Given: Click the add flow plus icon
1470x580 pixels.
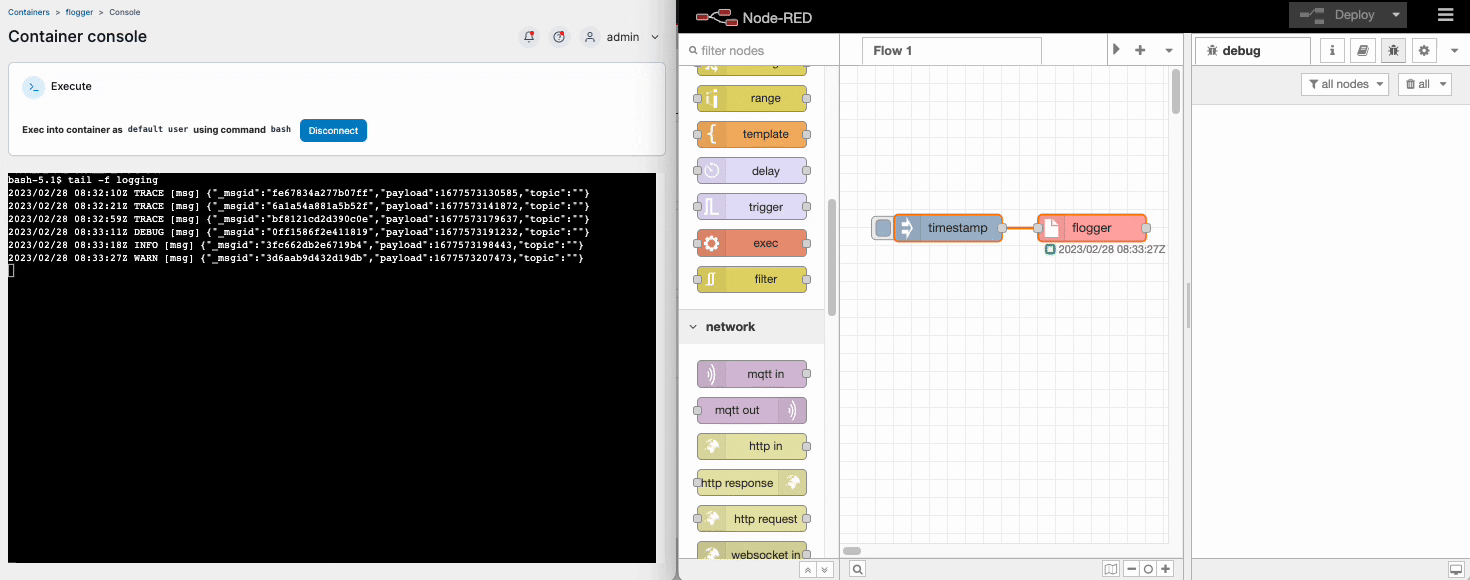Looking at the screenshot, I should coord(1140,49).
